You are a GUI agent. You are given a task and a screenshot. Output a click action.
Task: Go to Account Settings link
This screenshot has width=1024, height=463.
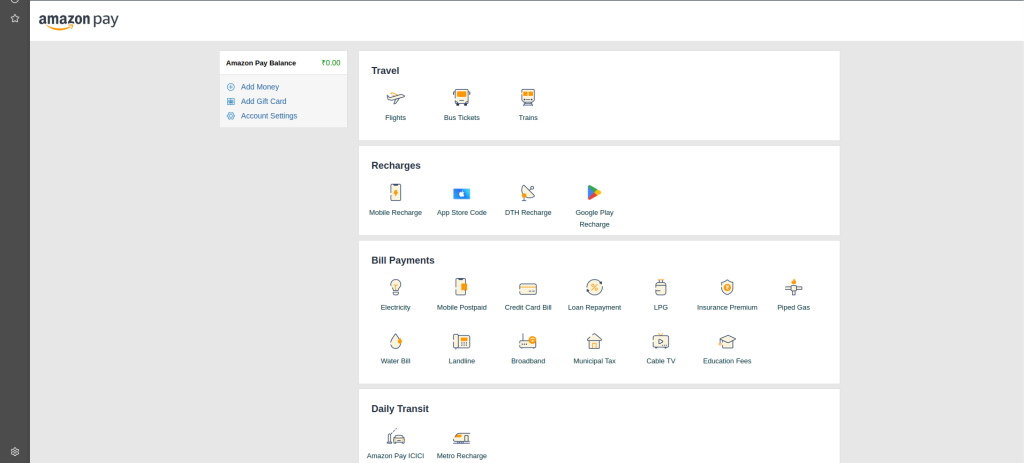tap(268, 116)
